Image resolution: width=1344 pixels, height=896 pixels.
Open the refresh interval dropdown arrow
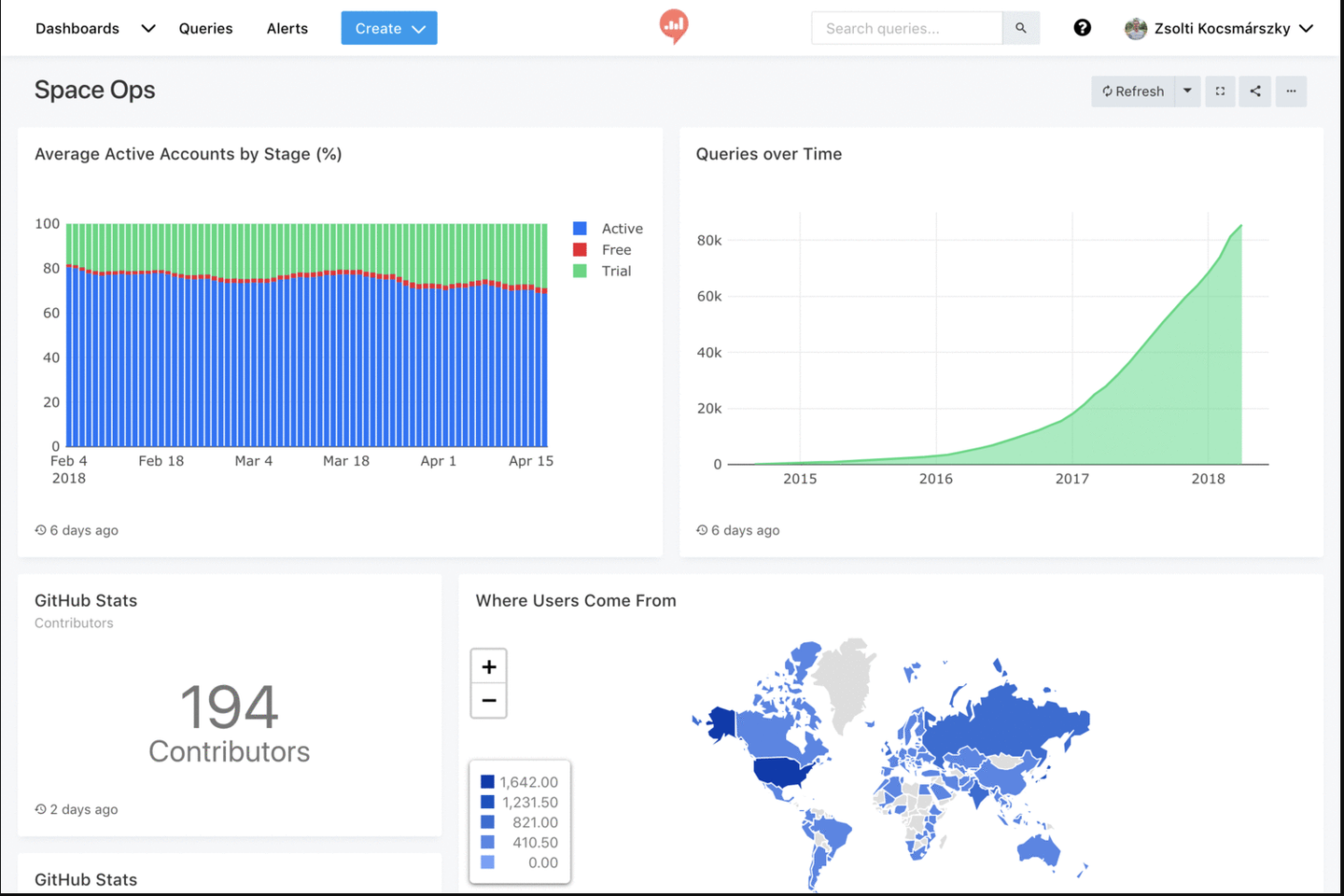click(1187, 91)
